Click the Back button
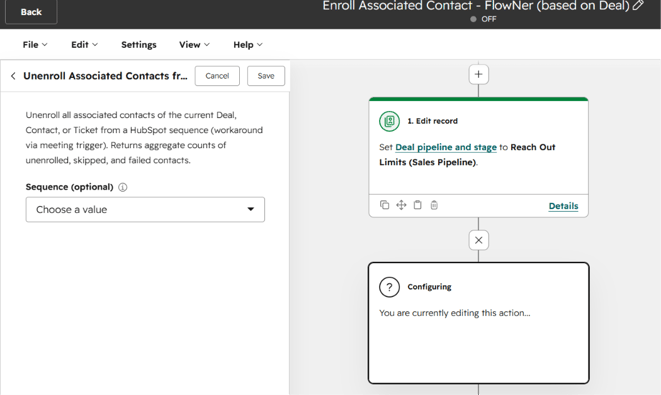The image size is (661, 395). 31,12
